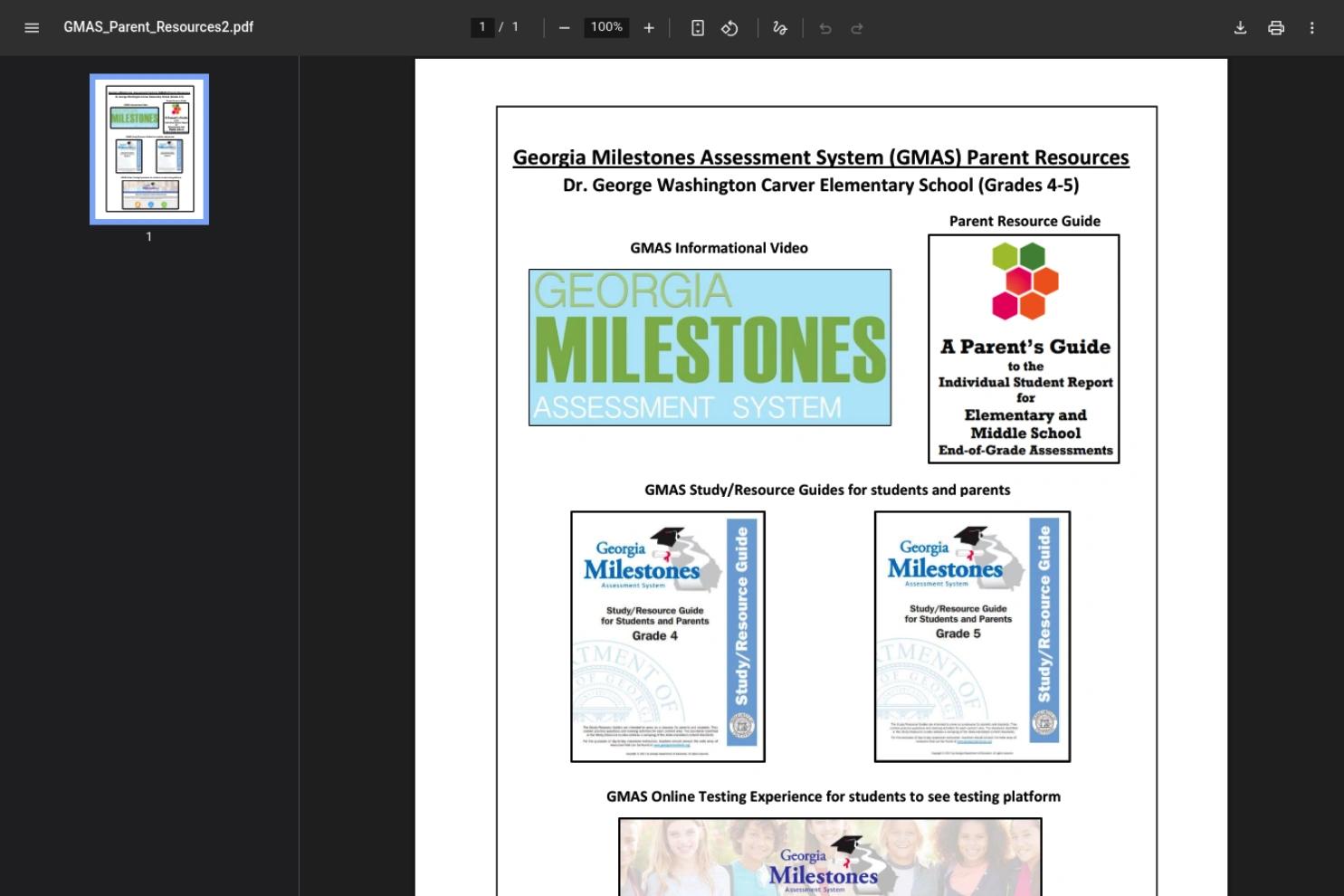
Task: Click the thumbnail page label 1
Action: [149, 236]
